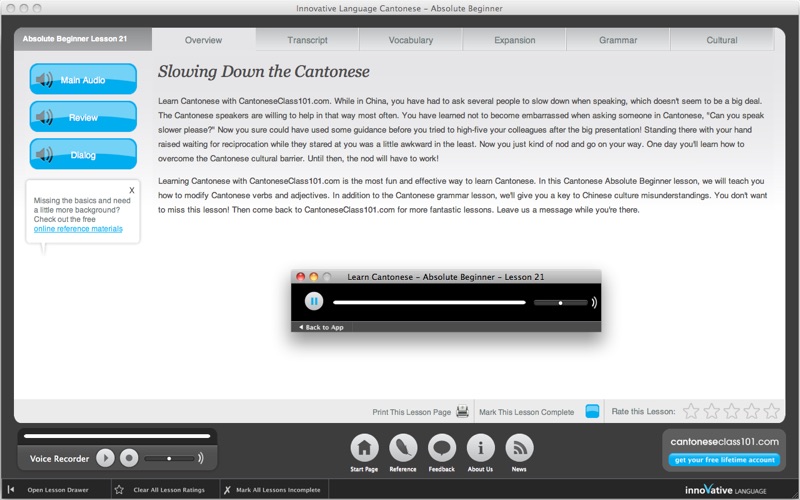Click the printer icon
The image size is (800, 500).
click(462, 411)
